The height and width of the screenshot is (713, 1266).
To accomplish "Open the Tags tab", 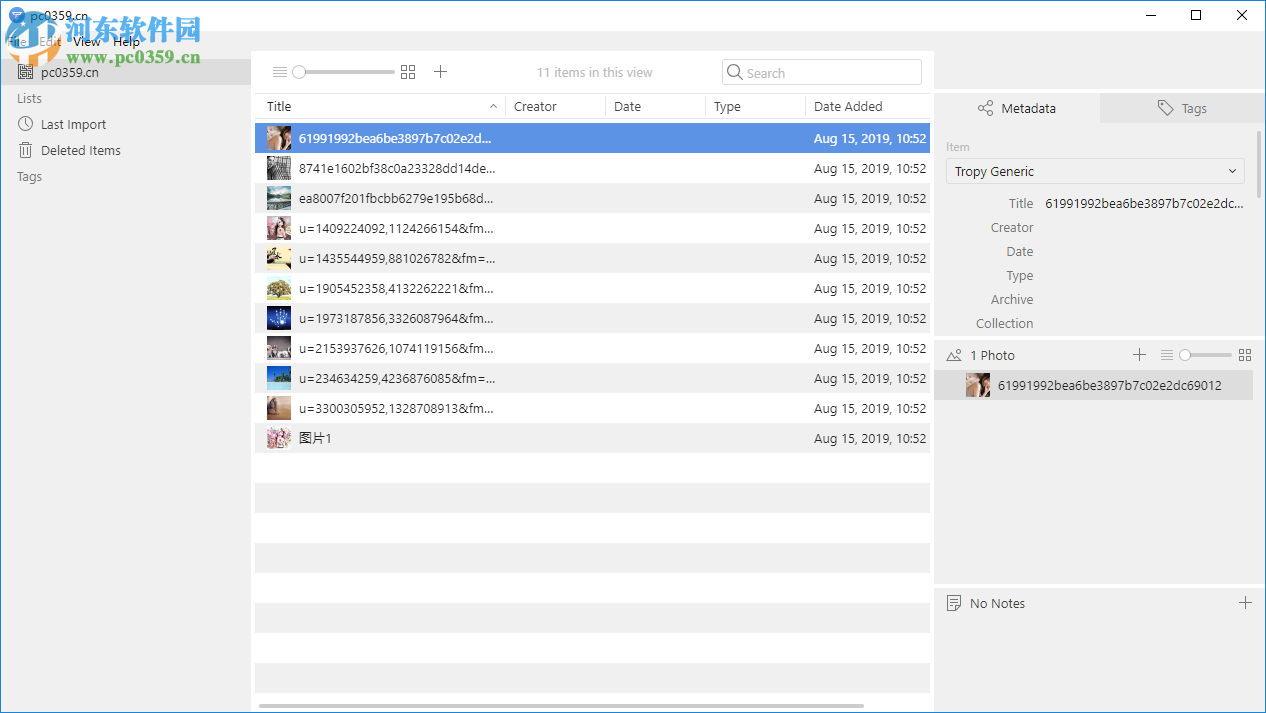I will tap(1183, 108).
